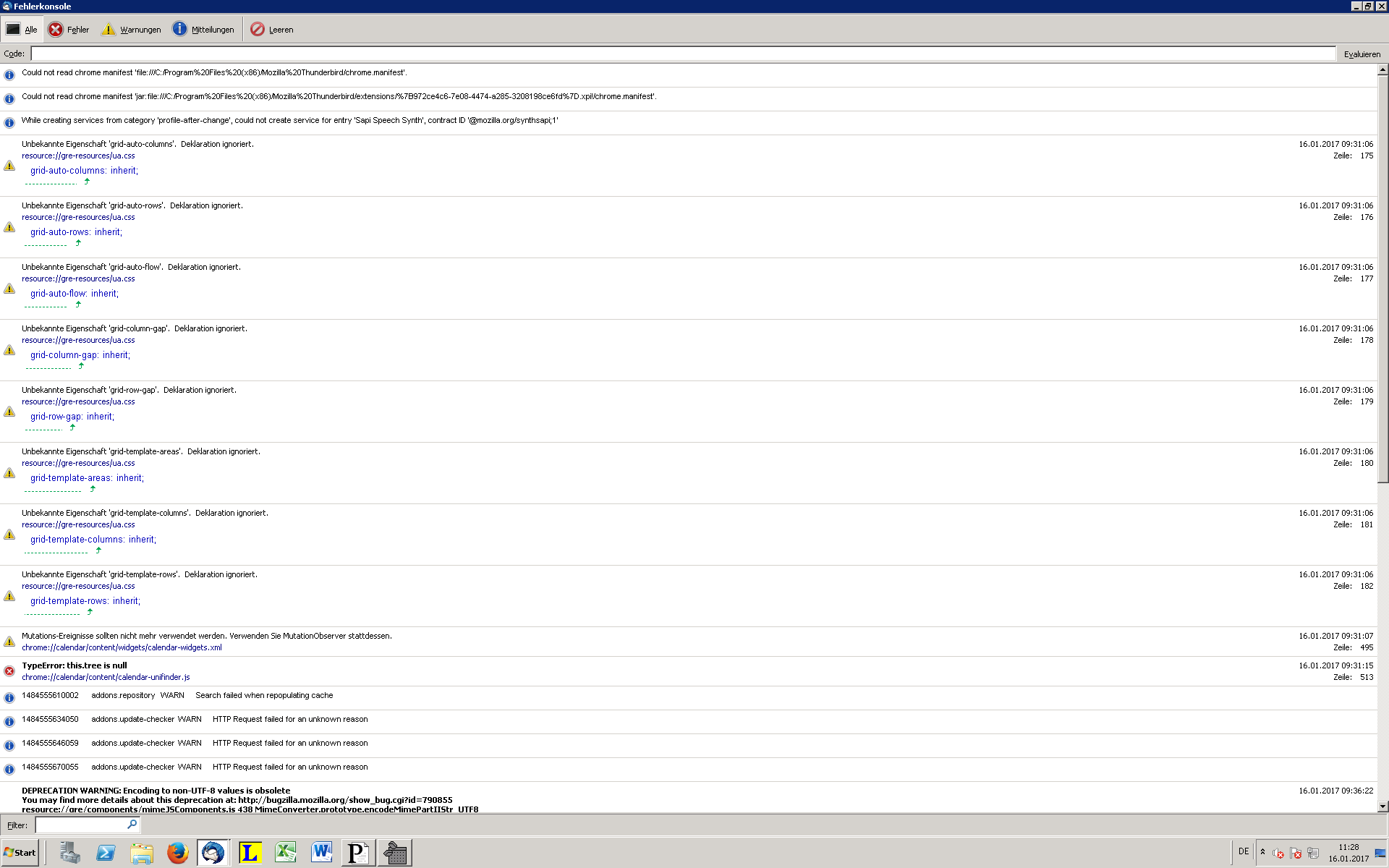Click the red error icon beside TypeError
1389x868 pixels.
9,671
